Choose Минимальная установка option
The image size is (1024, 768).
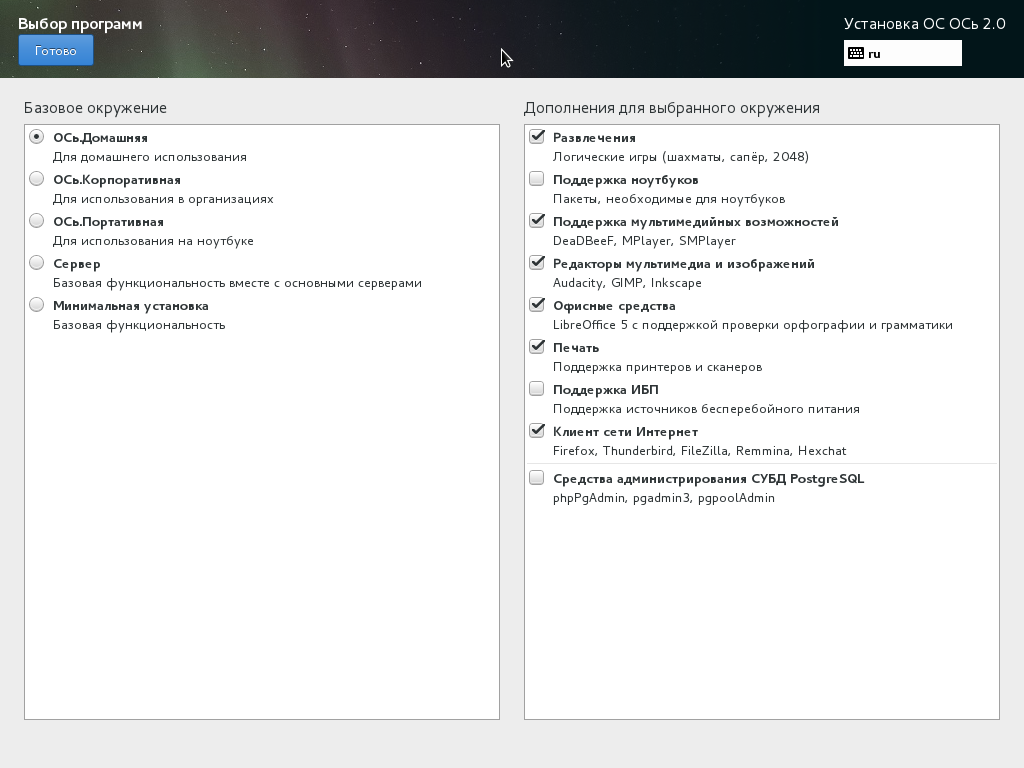37,305
